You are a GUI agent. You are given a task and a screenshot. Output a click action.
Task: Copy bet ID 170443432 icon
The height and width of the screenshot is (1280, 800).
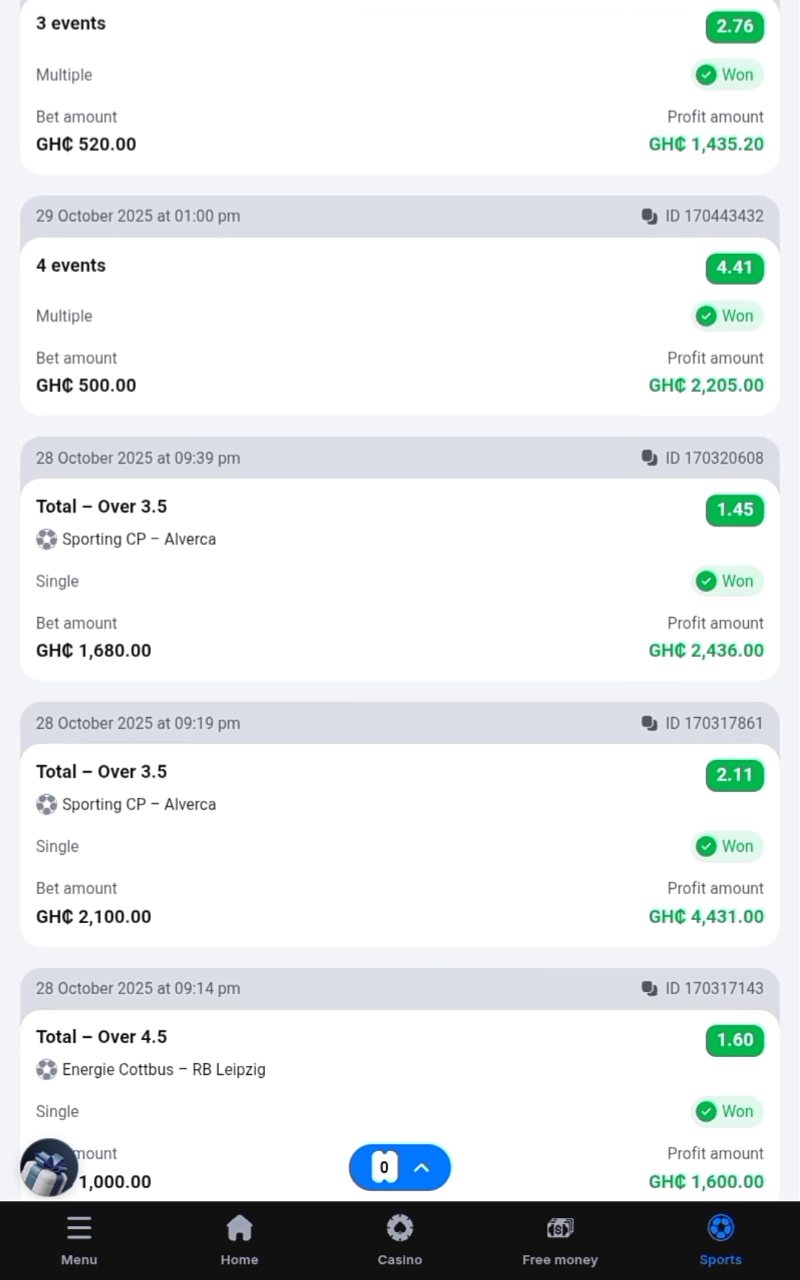pos(649,216)
